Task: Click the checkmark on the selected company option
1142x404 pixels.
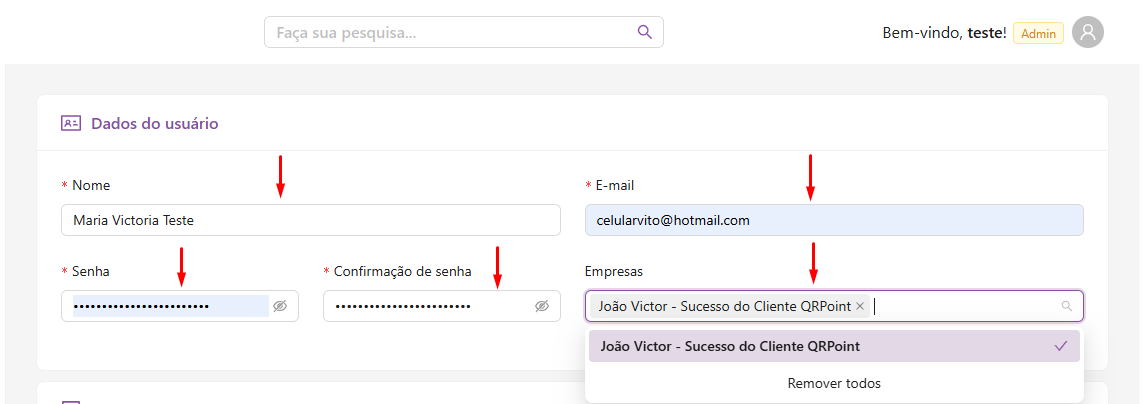Action: pyautogui.click(x=1061, y=346)
